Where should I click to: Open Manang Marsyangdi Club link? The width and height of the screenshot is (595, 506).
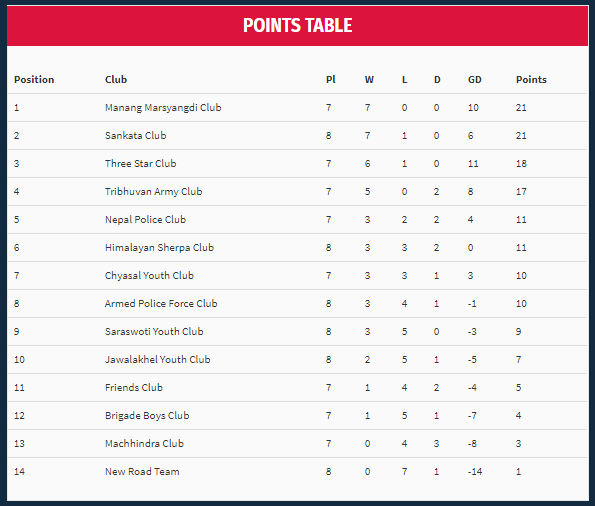click(x=163, y=107)
